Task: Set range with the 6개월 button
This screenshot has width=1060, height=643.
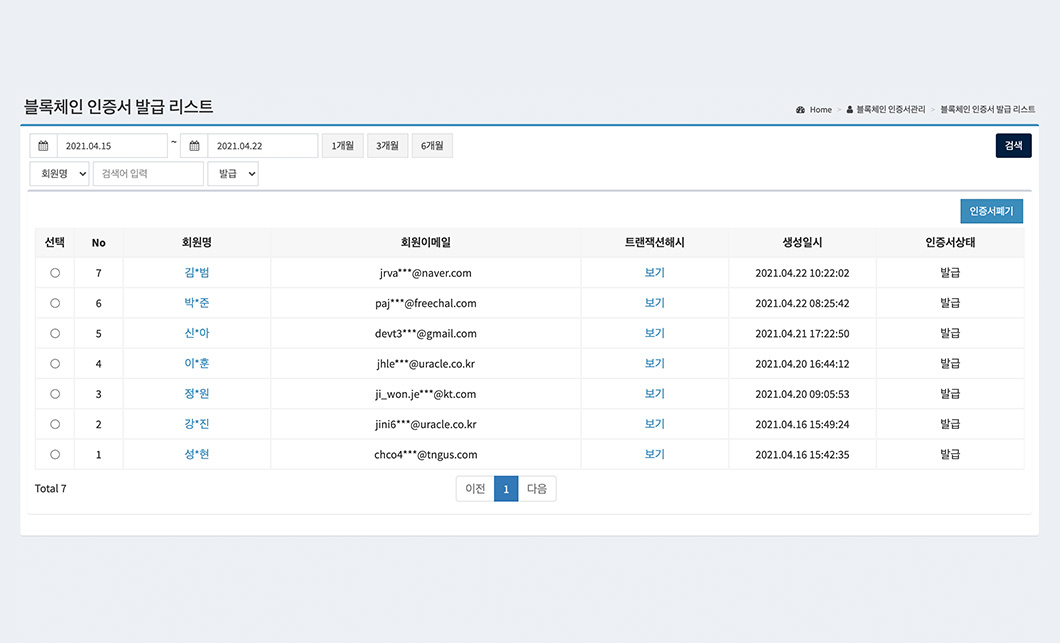Action: pyautogui.click(x=432, y=146)
